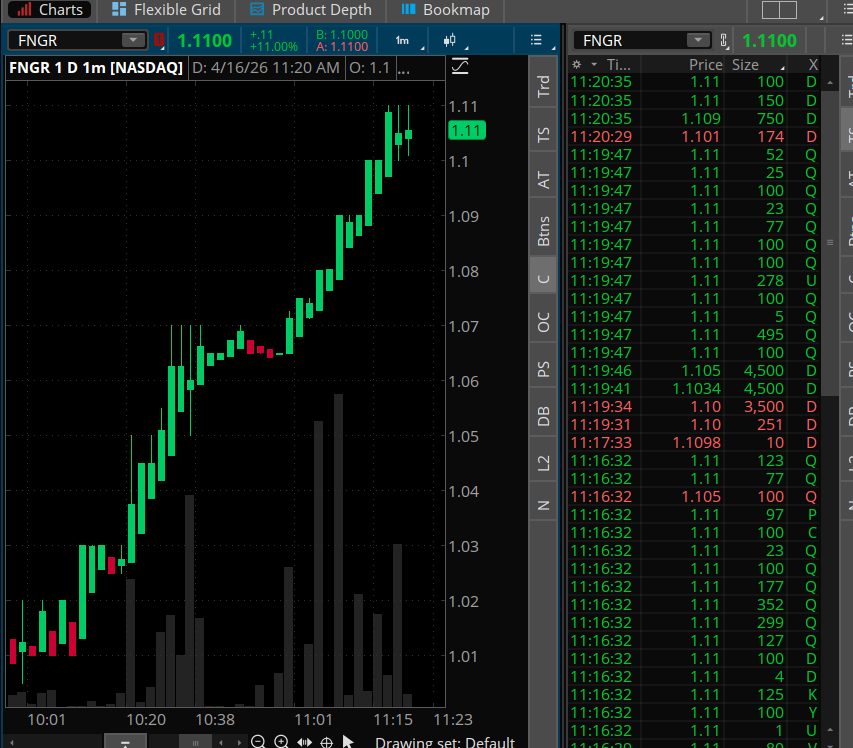This screenshot has width=853, height=748.
Task: Expand the arrow next to the gear icon
Action: pos(594,65)
